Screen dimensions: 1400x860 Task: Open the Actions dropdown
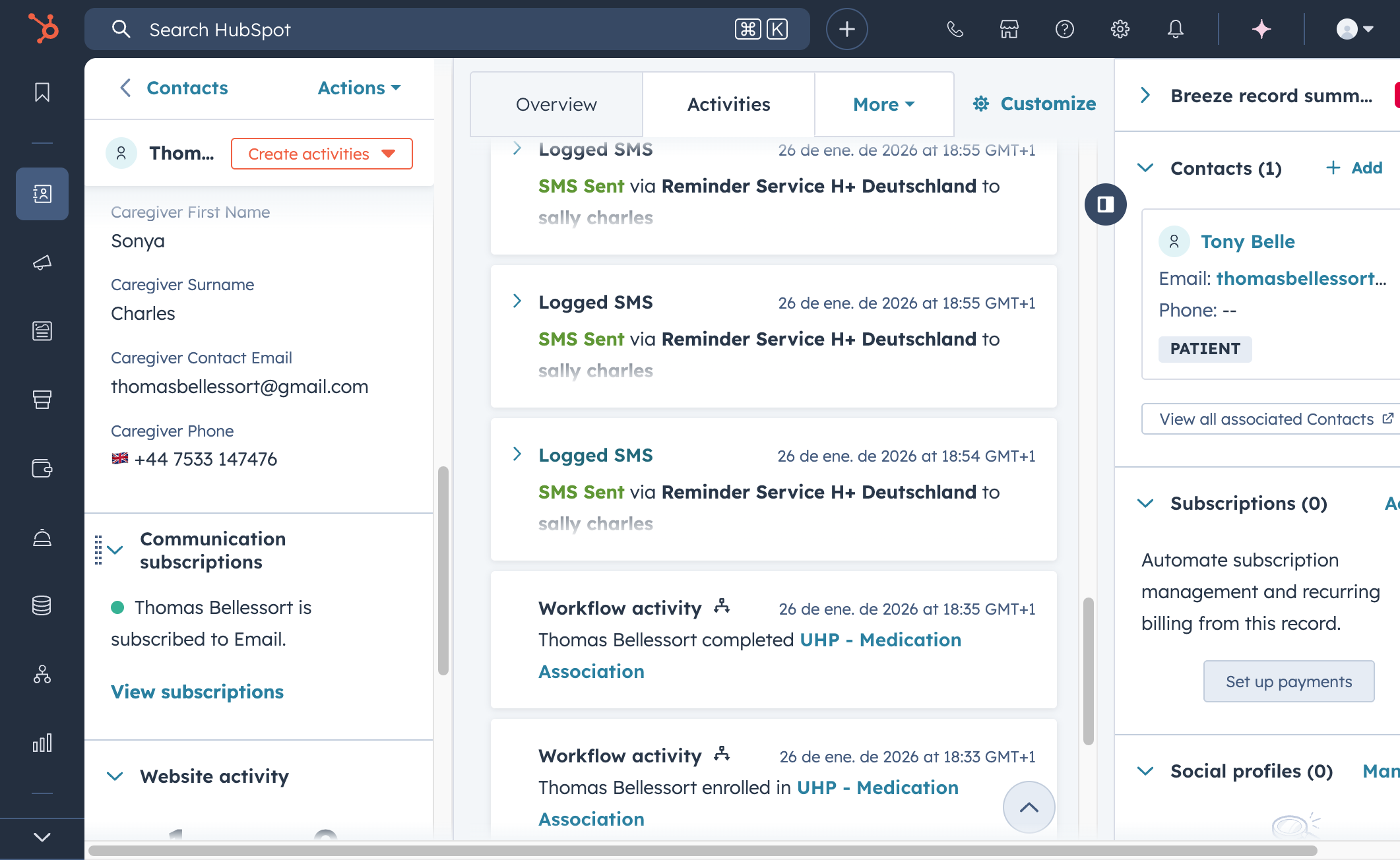click(360, 88)
